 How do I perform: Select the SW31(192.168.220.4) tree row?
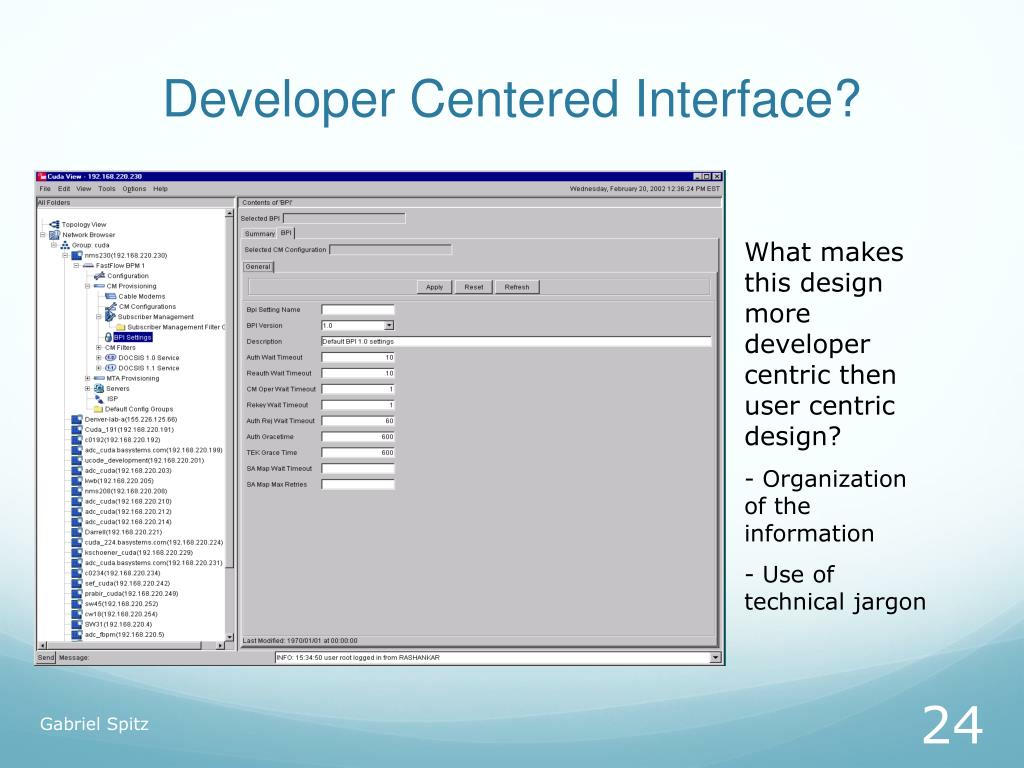(x=118, y=624)
